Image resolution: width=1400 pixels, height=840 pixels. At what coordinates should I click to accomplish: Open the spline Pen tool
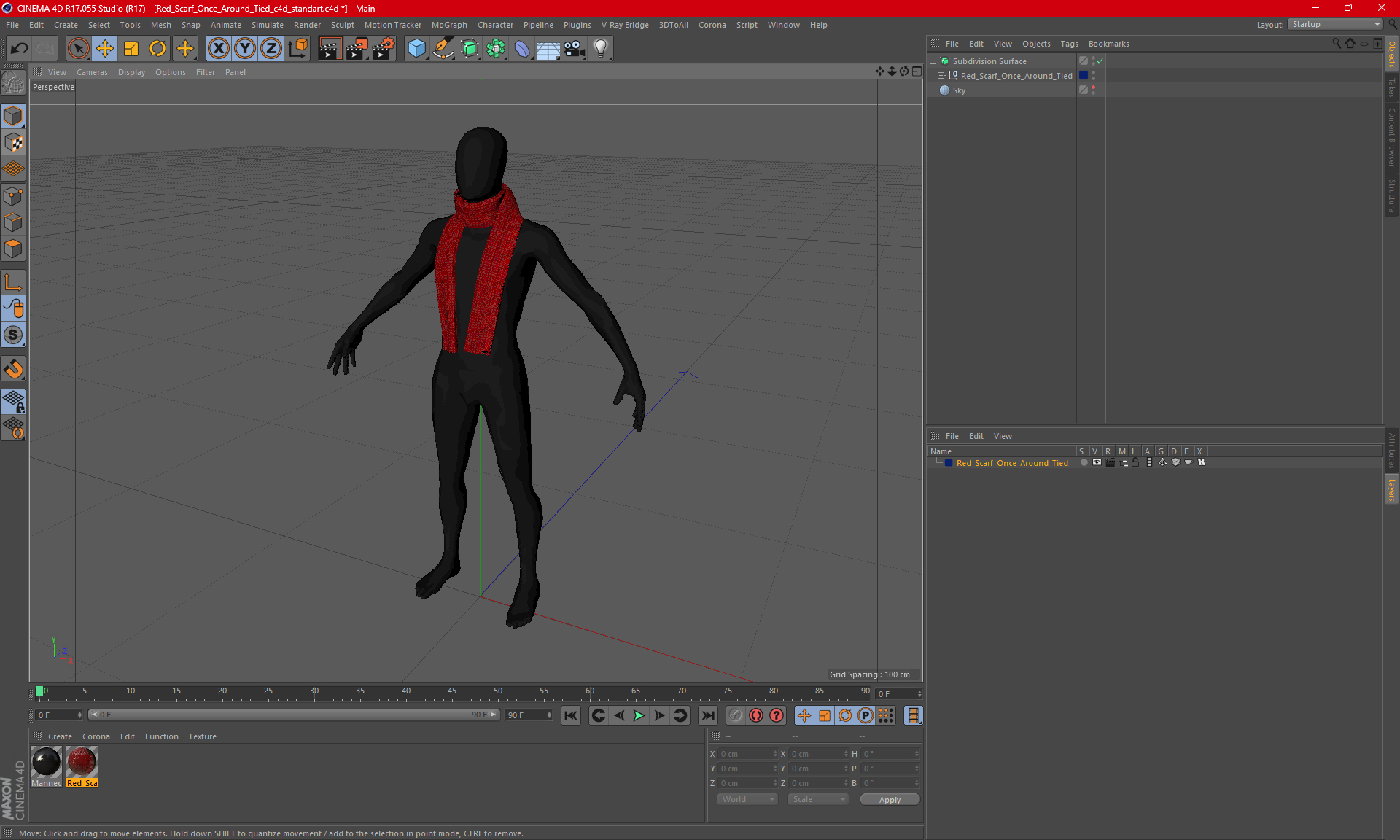point(443,48)
